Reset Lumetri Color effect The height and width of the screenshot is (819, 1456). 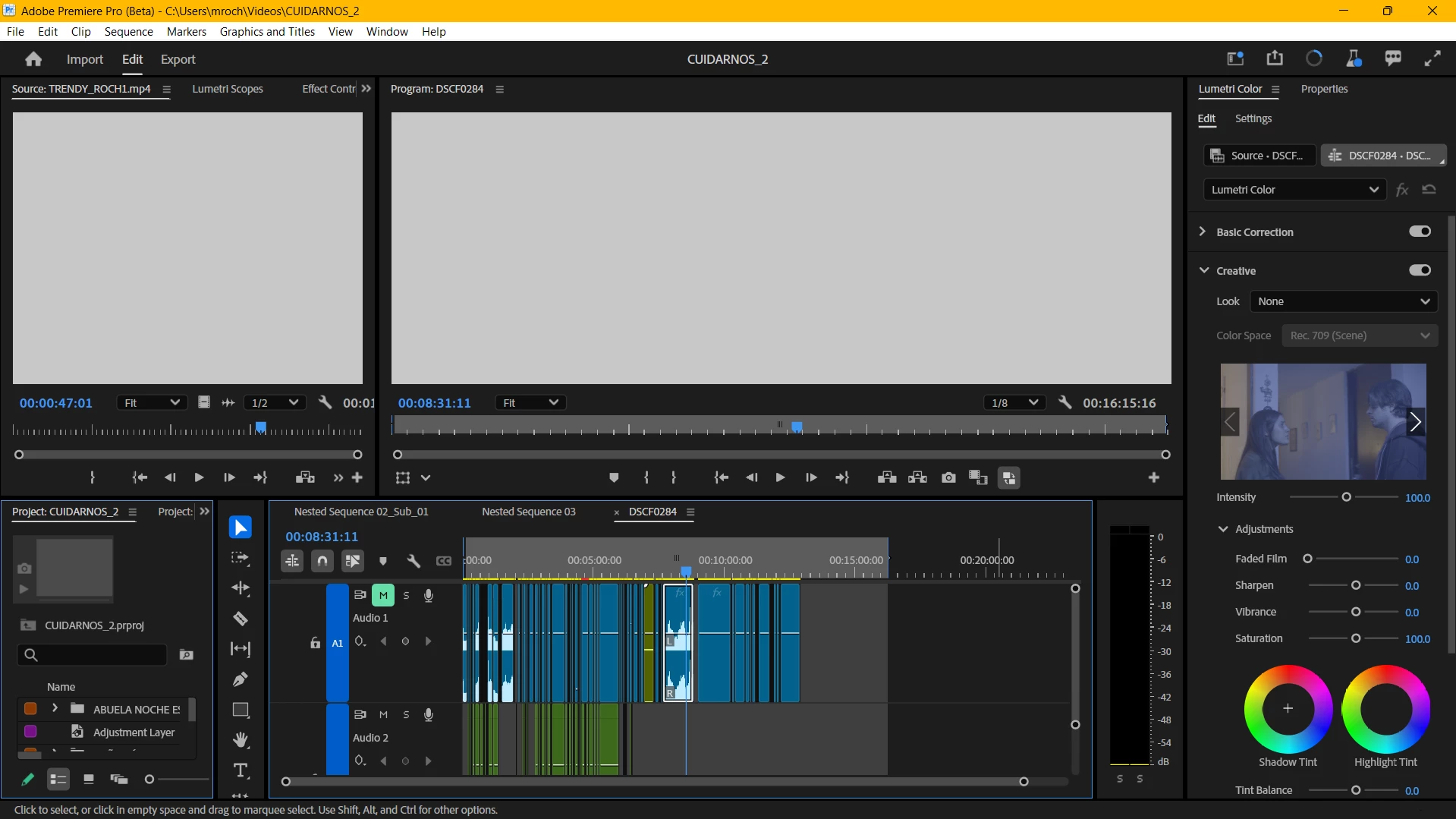point(1429,190)
